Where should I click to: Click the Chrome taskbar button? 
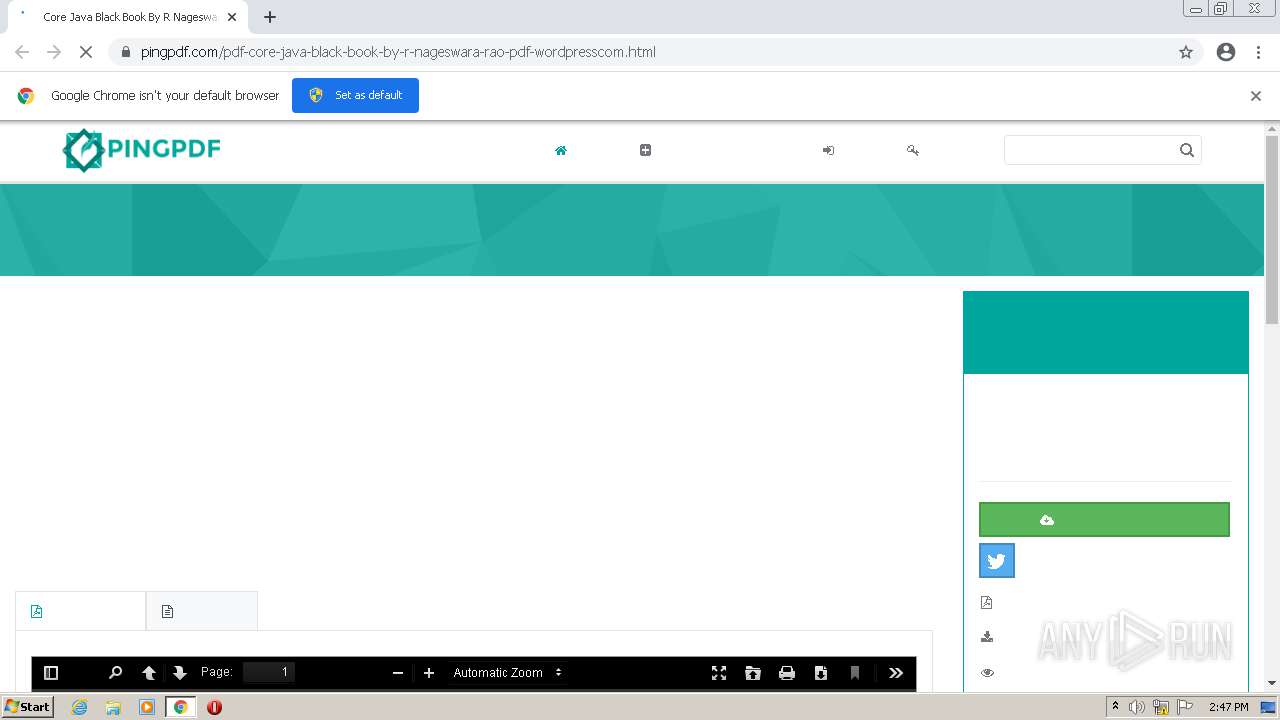pyautogui.click(x=180, y=707)
